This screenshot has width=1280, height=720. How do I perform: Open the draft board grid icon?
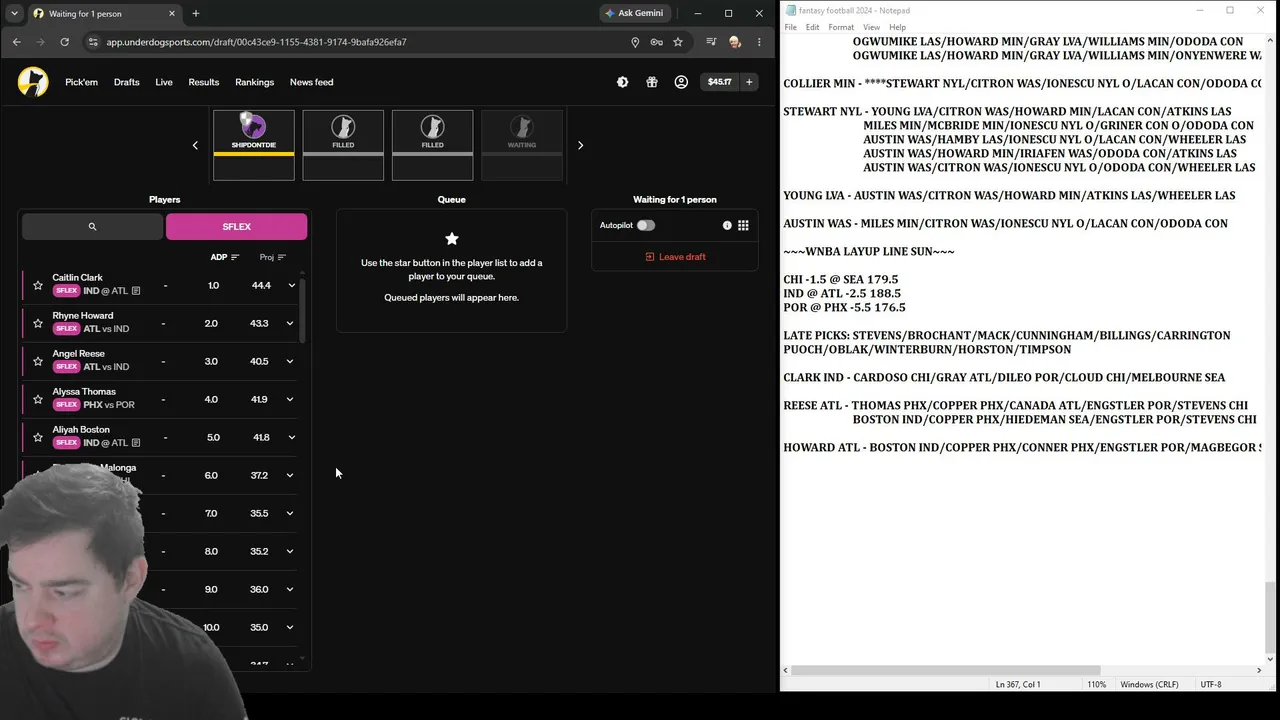point(743,226)
